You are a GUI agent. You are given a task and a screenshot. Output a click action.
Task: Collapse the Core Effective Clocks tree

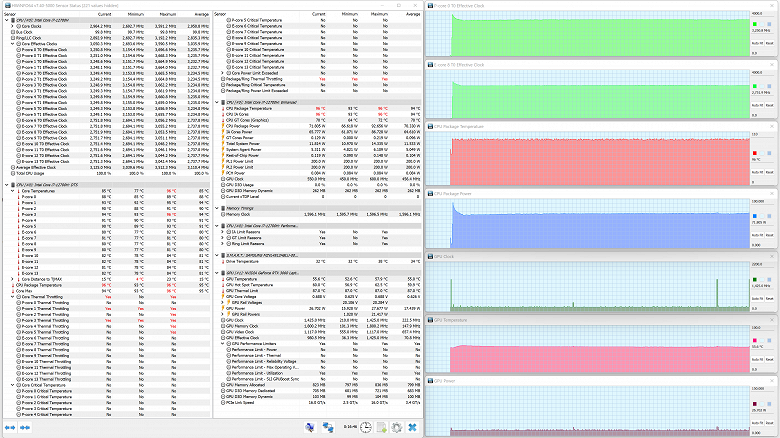pyautogui.click(x=12, y=45)
